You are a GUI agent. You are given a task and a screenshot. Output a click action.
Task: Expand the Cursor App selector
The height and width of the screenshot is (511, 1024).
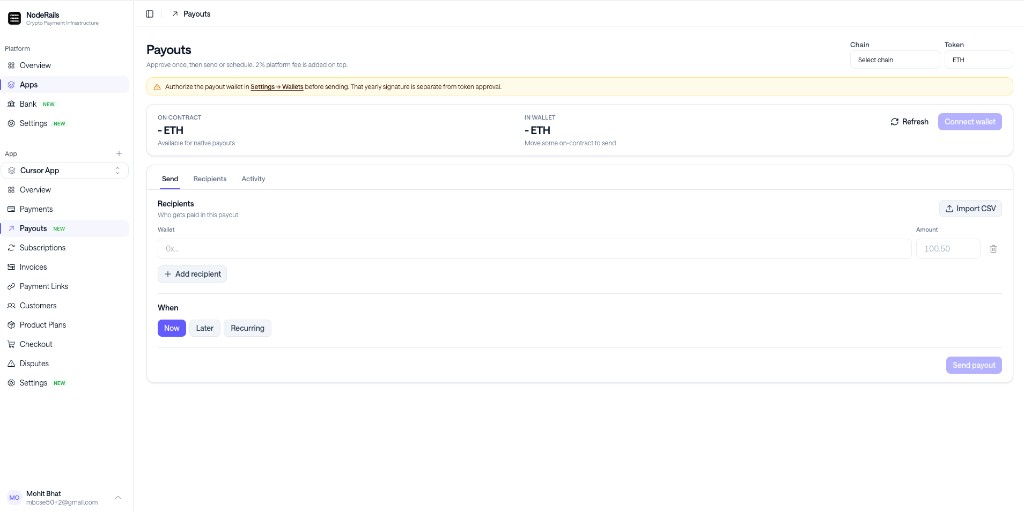[65, 171]
